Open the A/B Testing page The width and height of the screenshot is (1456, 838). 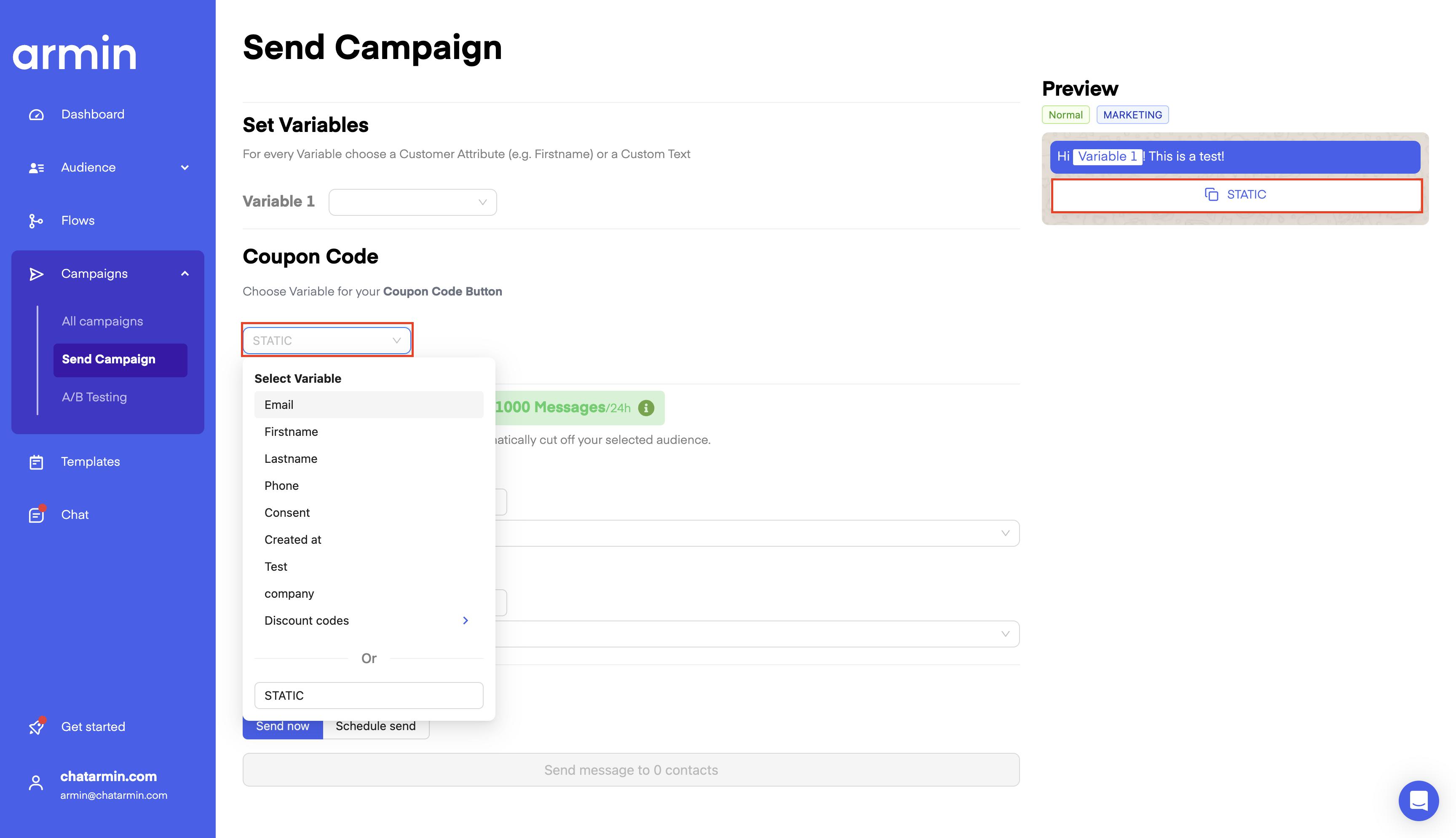(x=94, y=397)
